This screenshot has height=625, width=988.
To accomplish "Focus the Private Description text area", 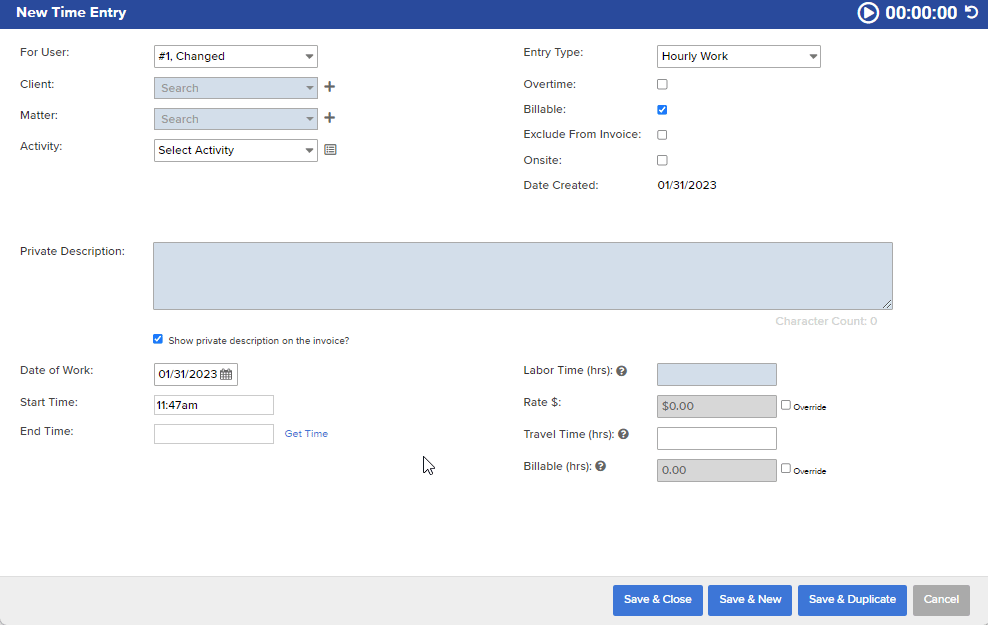I will point(523,276).
